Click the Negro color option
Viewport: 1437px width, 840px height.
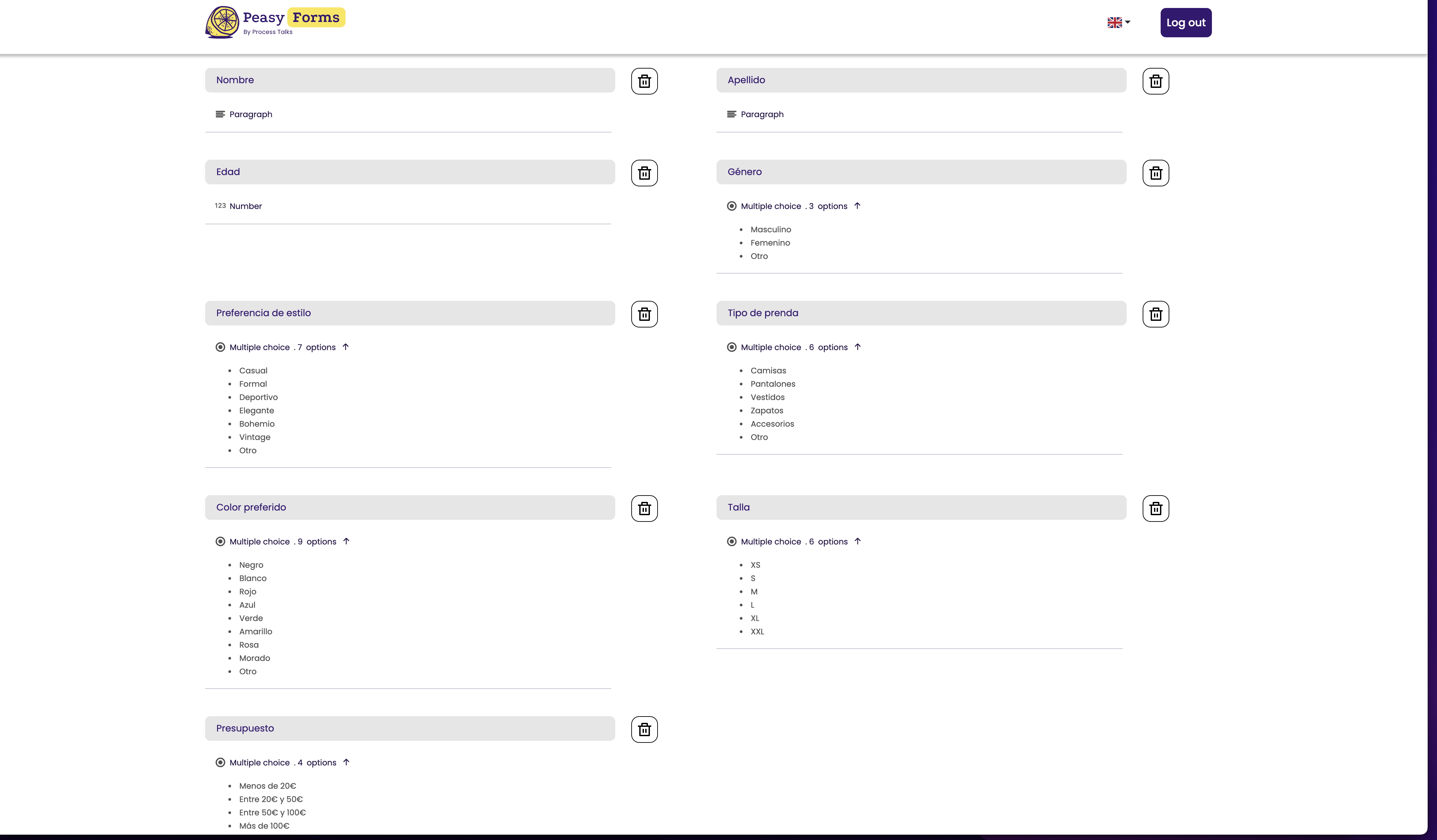(x=251, y=565)
